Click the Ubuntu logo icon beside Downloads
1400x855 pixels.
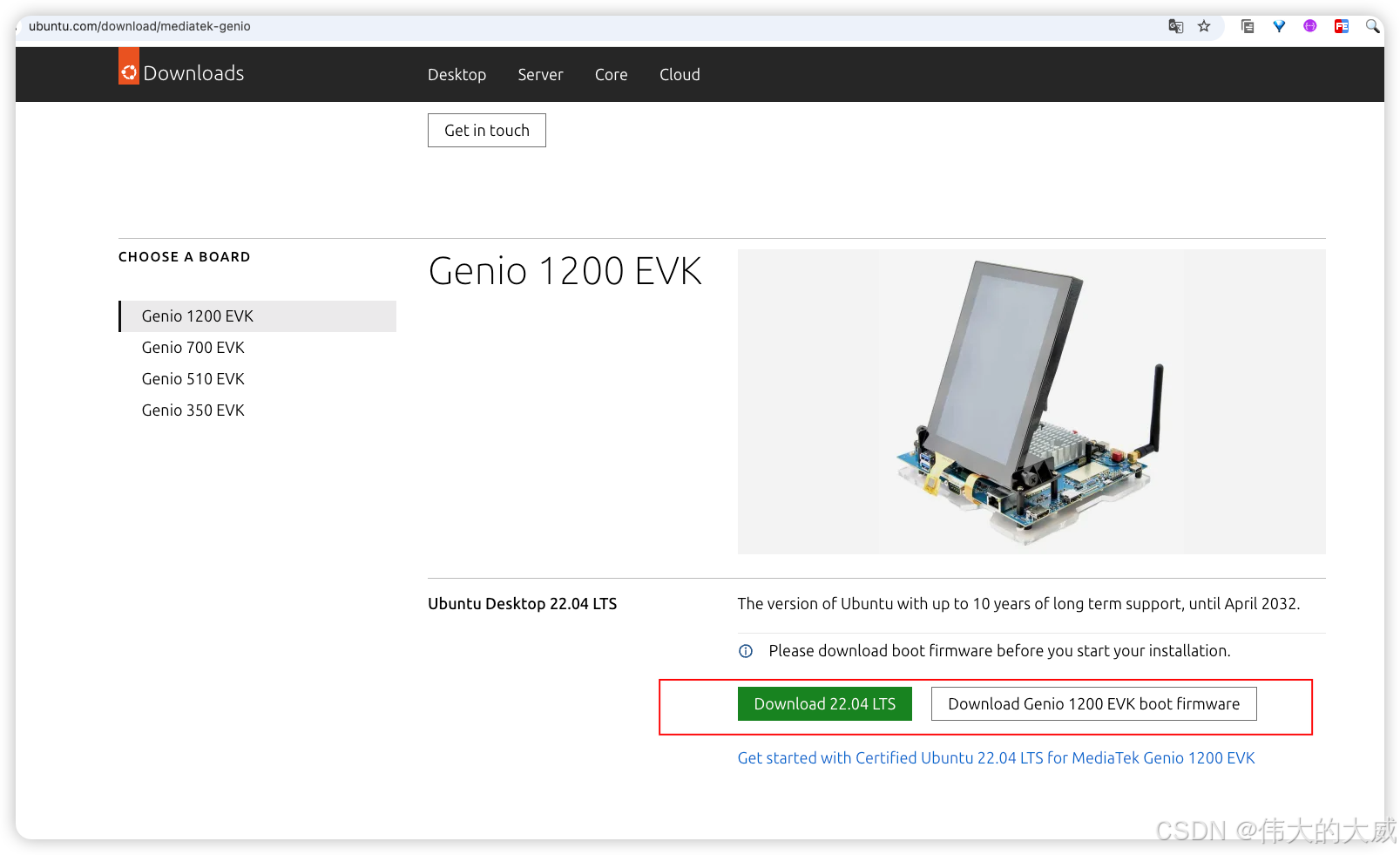click(129, 67)
